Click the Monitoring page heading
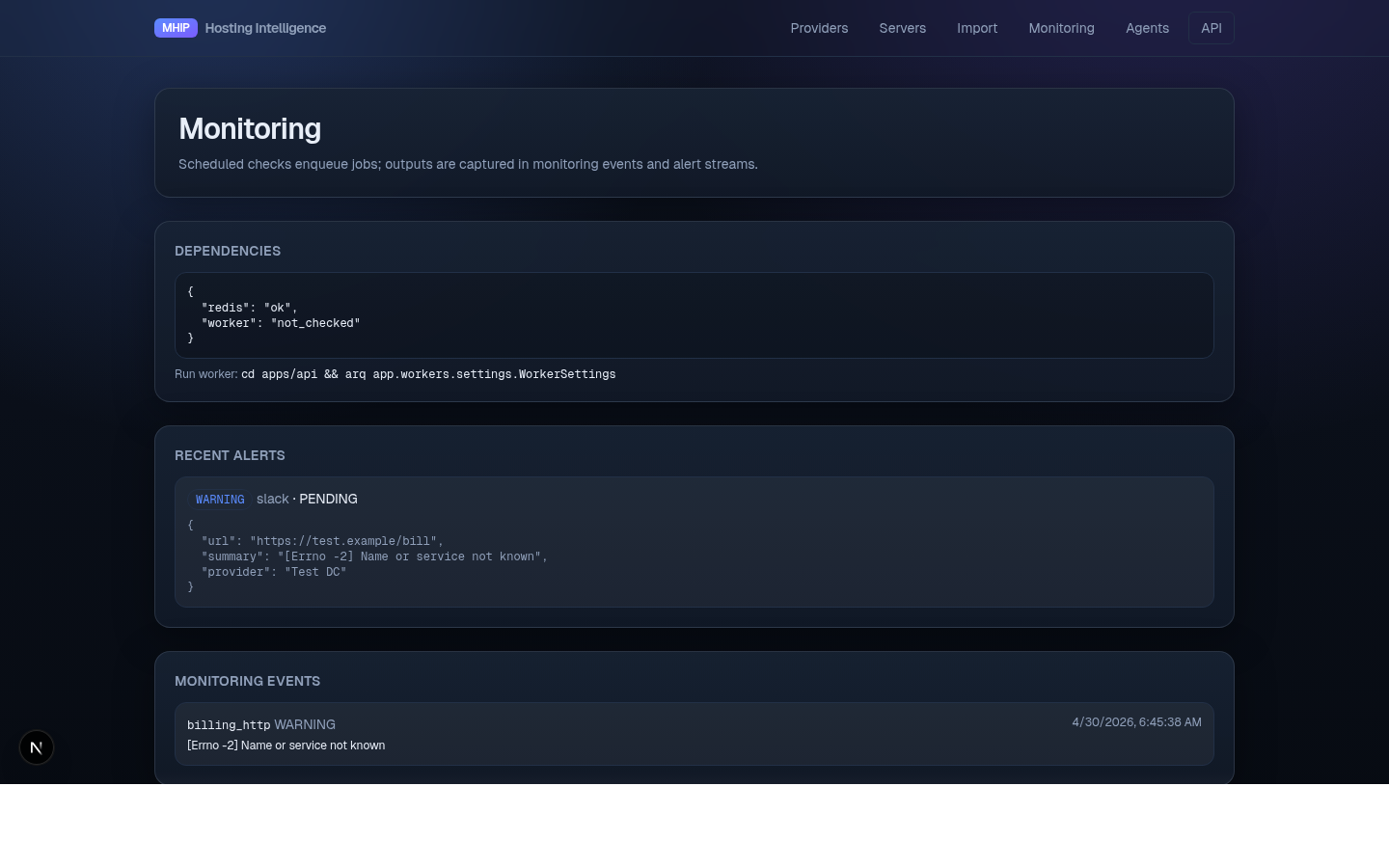This screenshot has width=1389, height=868. click(x=249, y=128)
